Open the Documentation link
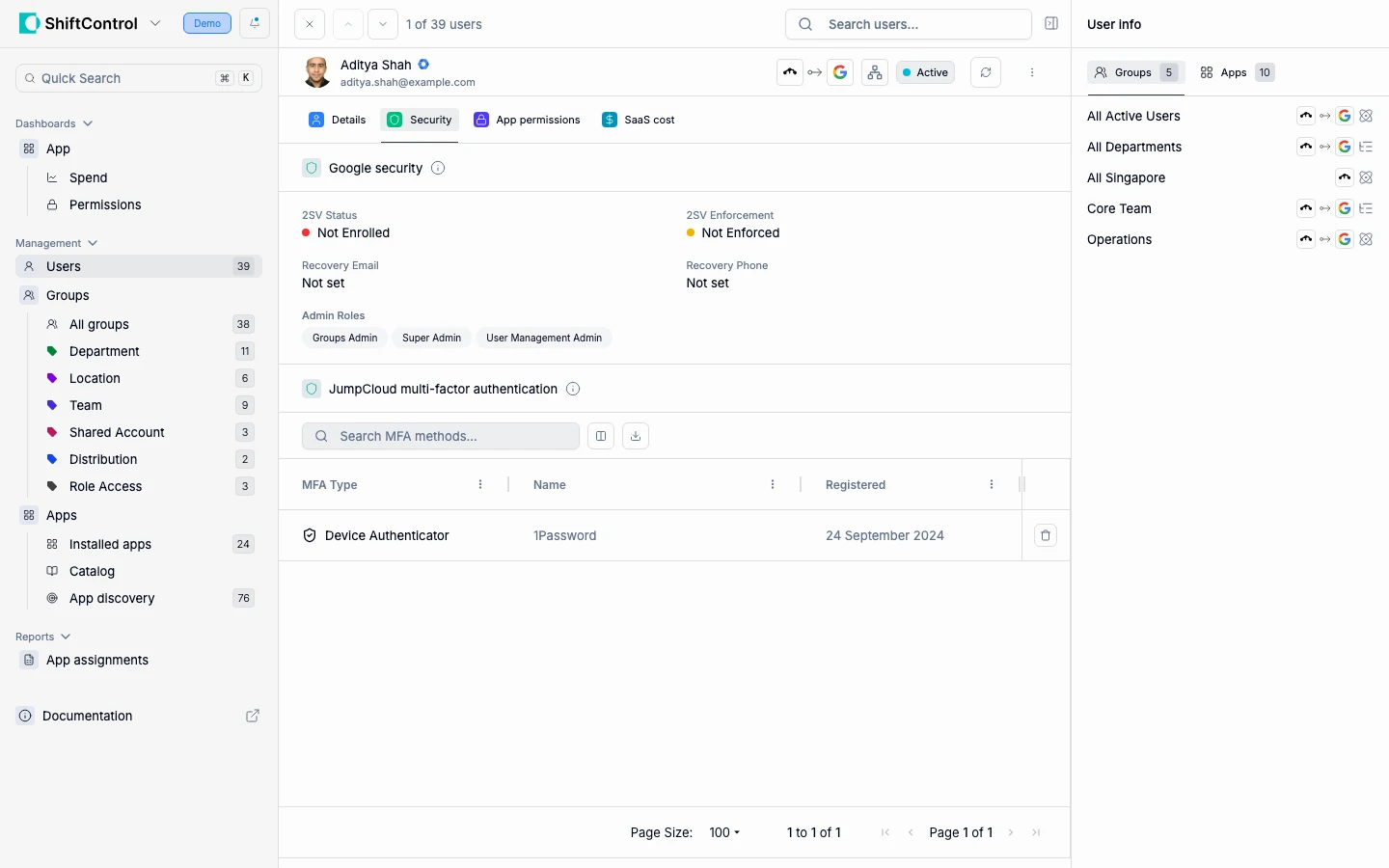The width and height of the screenshot is (1389, 868). (x=87, y=716)
